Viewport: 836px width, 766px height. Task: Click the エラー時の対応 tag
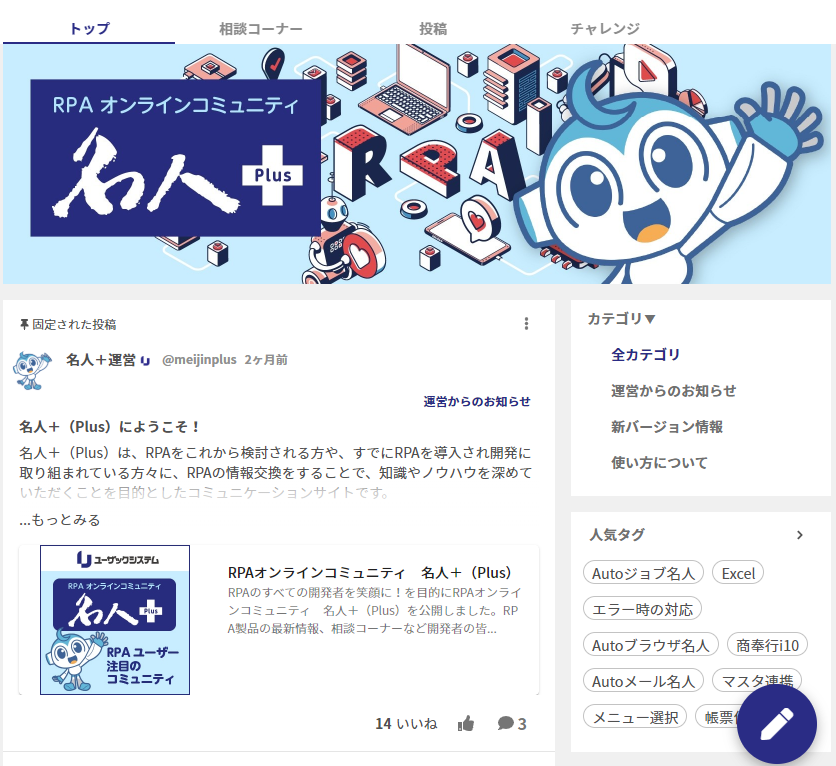tap(642, 609)
